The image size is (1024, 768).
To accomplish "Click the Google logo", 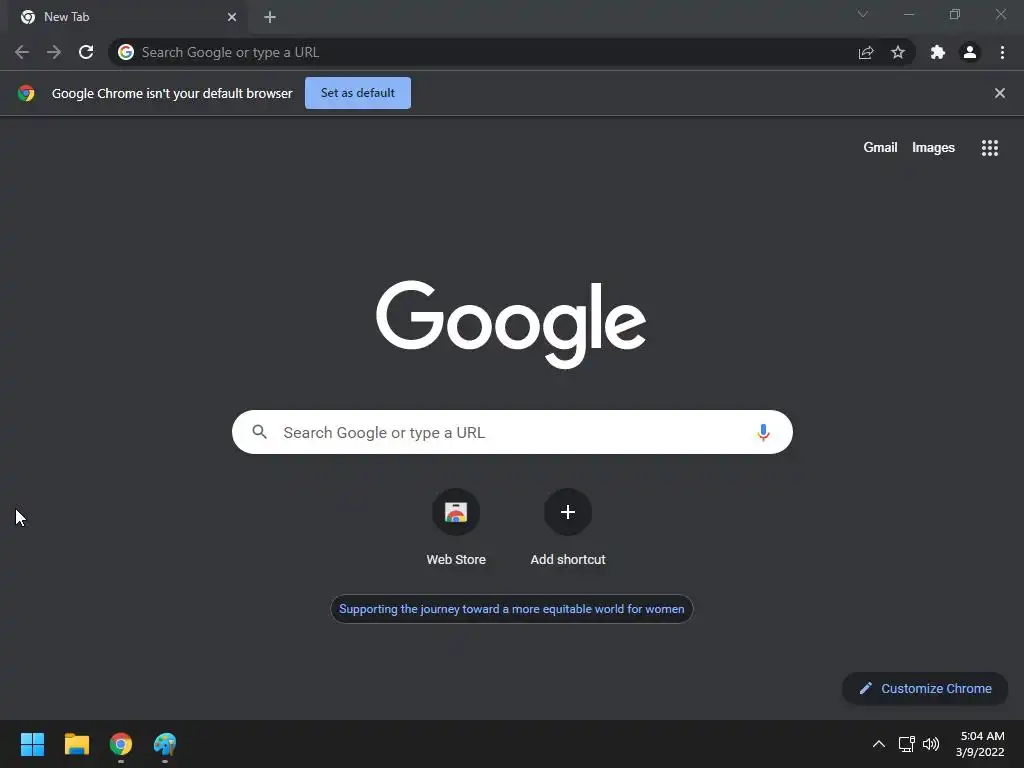I will pos(511,324).
